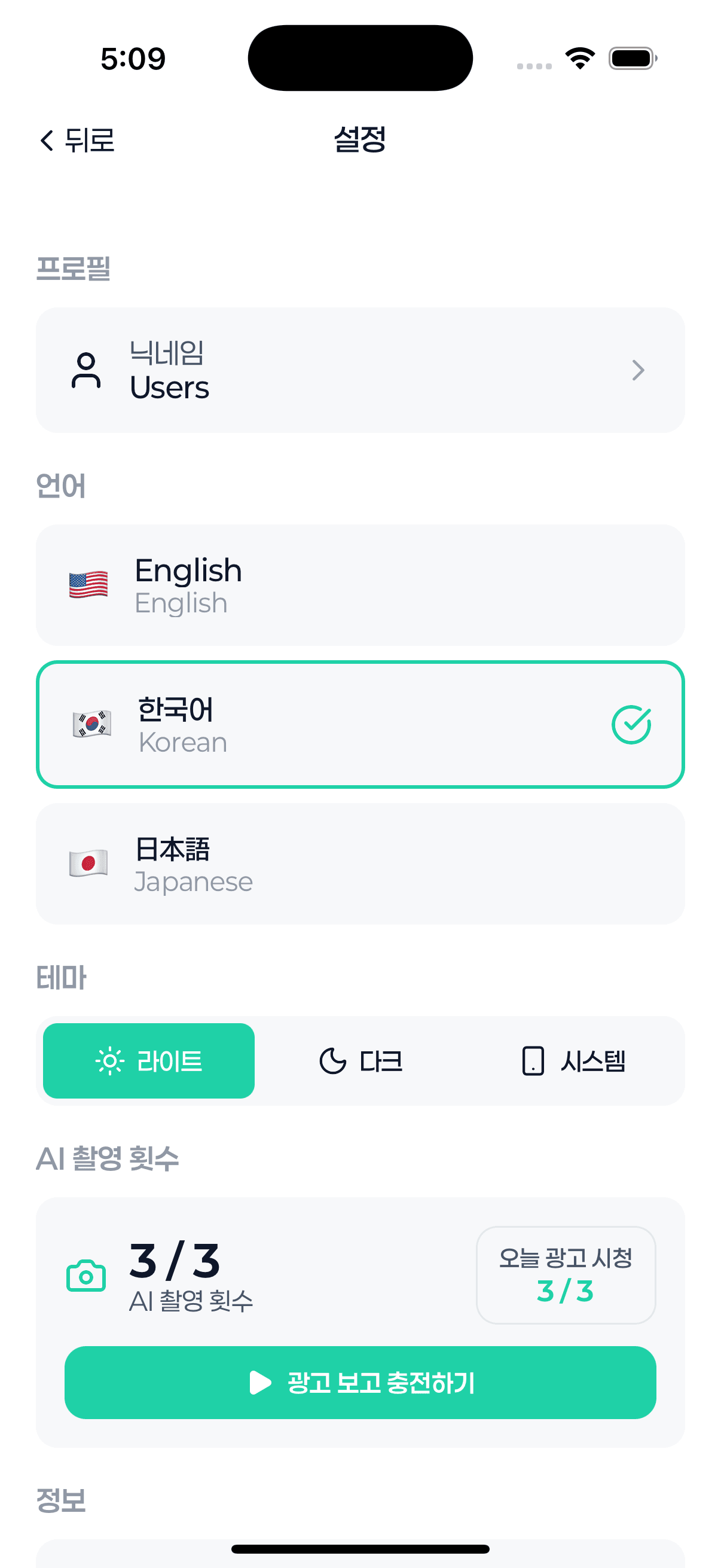Select English as the language

[360, 585]
